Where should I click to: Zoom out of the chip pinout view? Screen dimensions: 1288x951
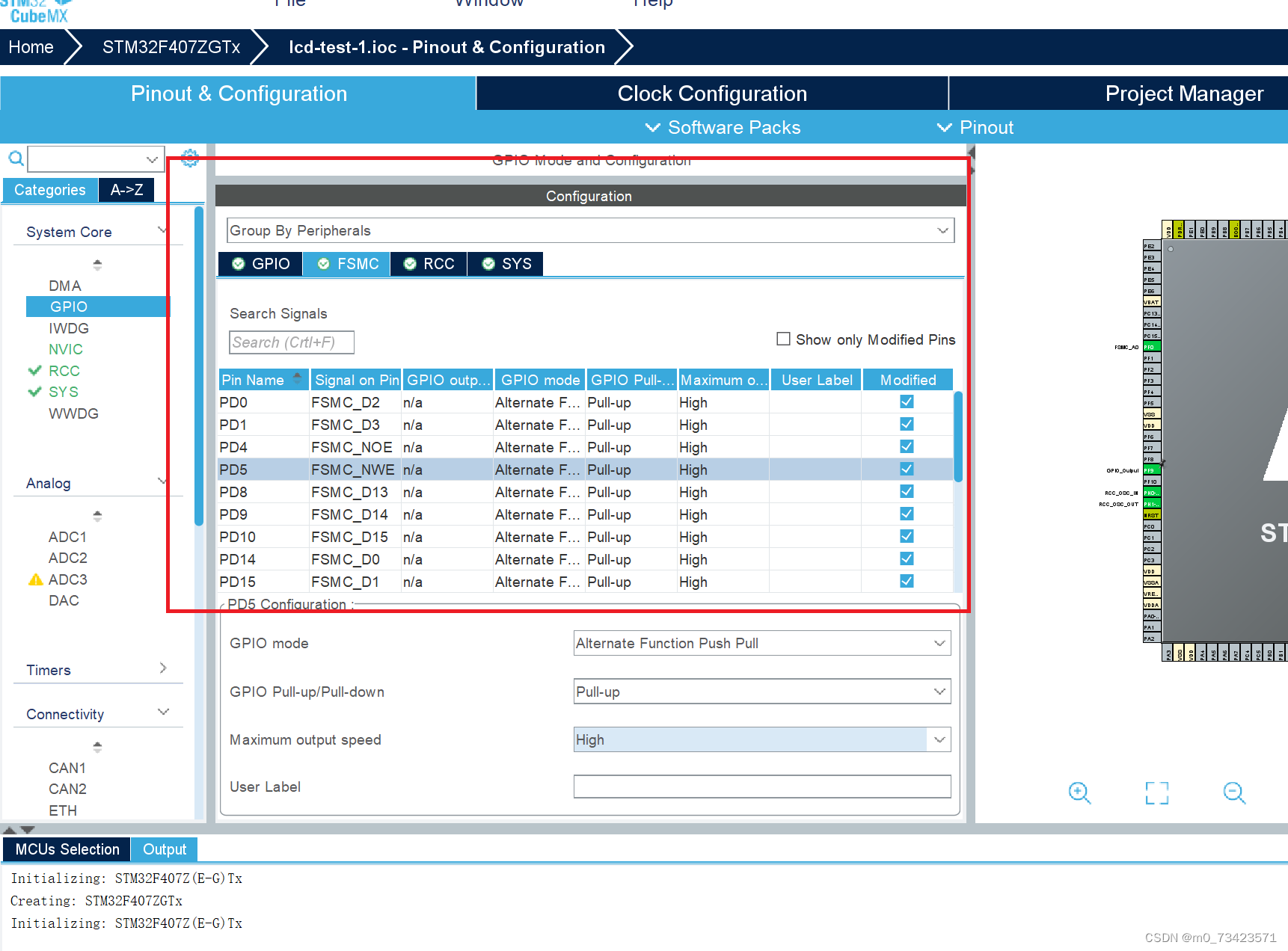(x=1234, y=792)
